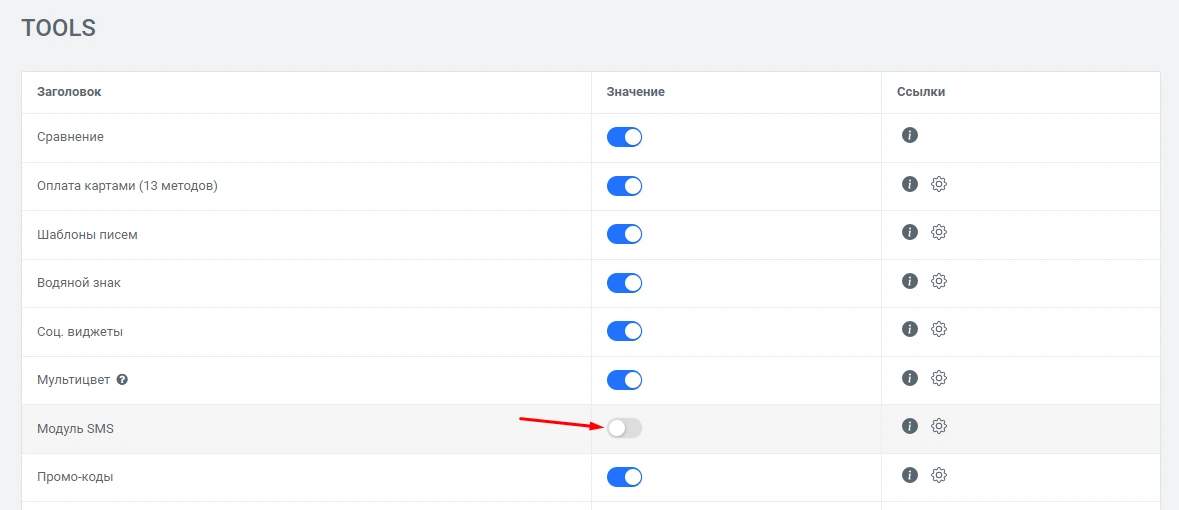Viewport: 1179px width, 510px height.
Task: Click info icon for Модуль SMS
Action: click(909, 426)
